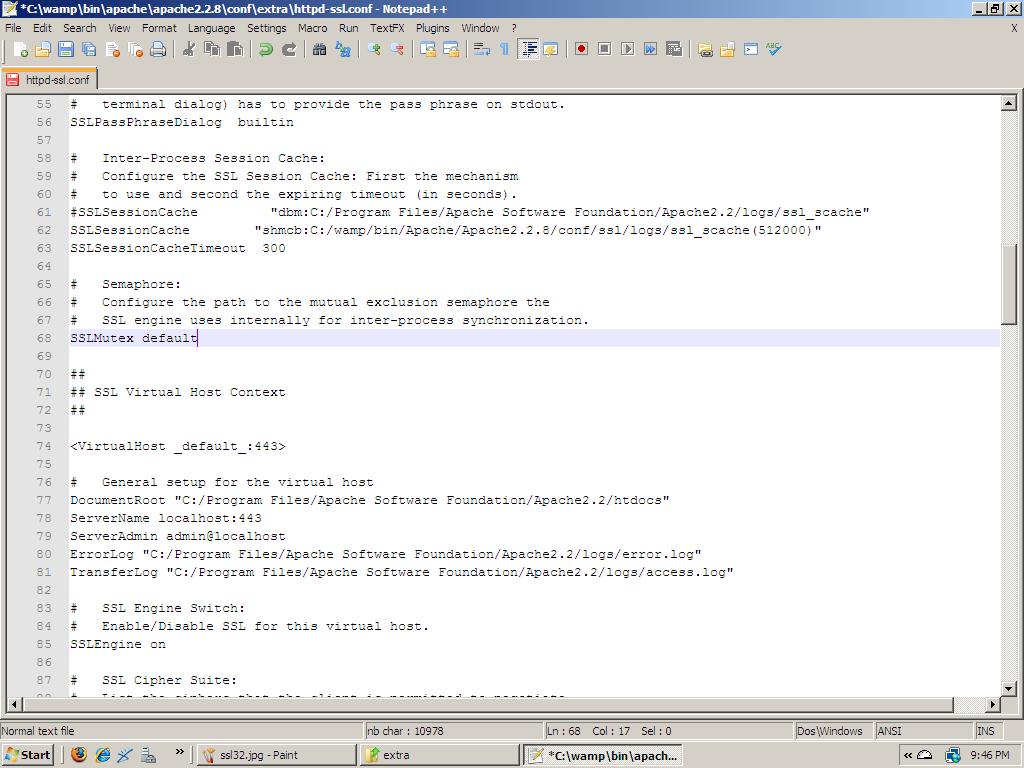Open the Language menu
The width and height of the screenshot is (1024, 768).
(211, 28)
